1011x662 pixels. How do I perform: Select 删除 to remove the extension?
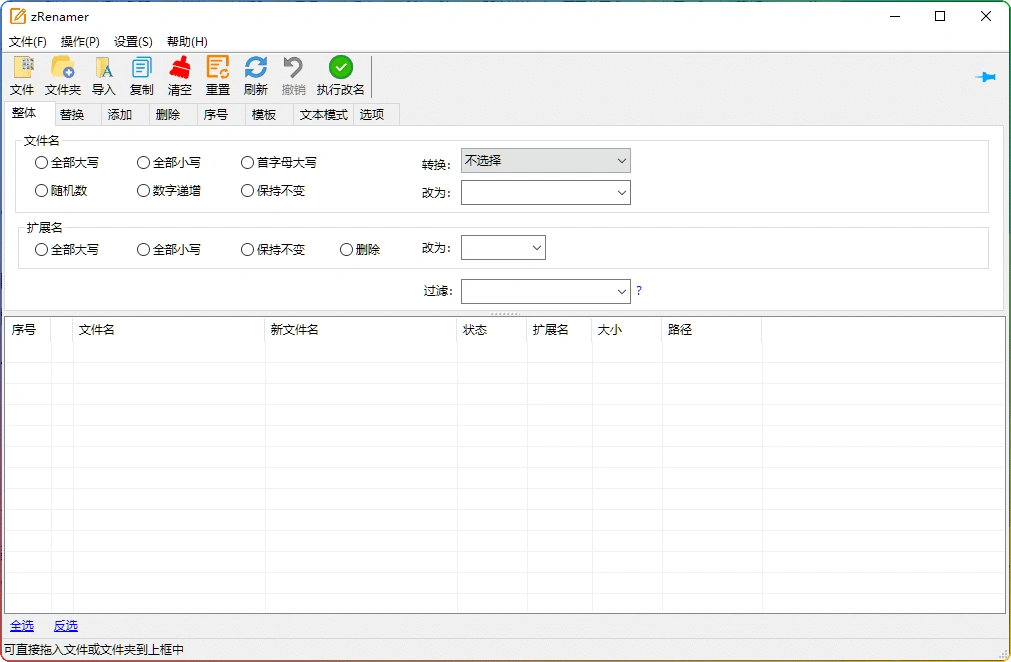(345, 249)
